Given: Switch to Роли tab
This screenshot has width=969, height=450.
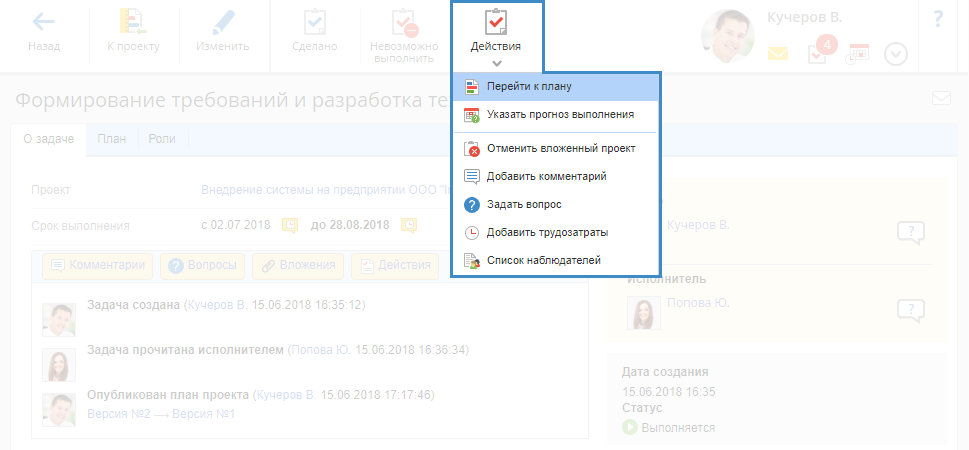Looking at the screenshot, I should [x=162, y=139].
